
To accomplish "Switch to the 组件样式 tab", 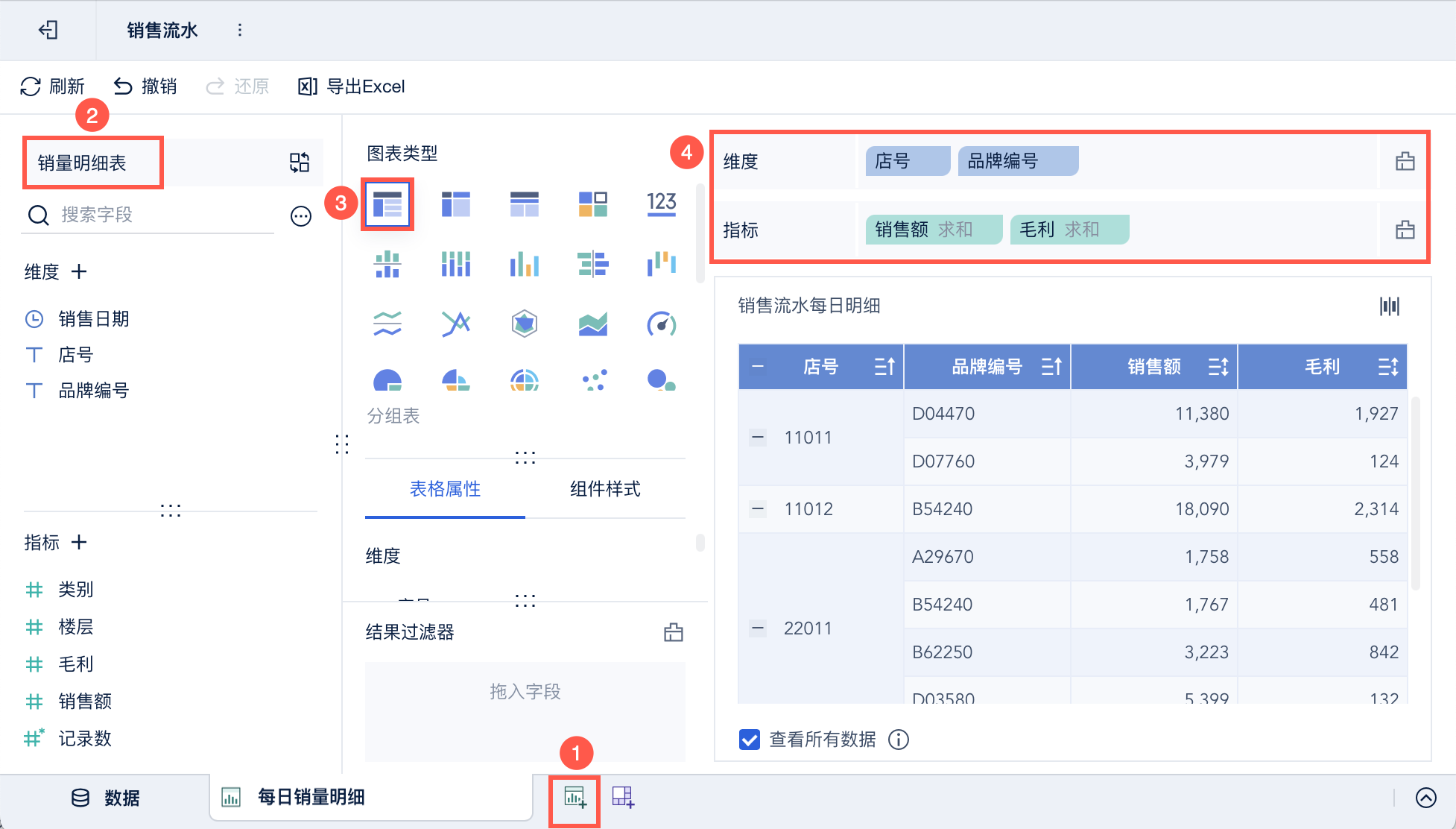I will pyautogui.click(x=605, y=489).
